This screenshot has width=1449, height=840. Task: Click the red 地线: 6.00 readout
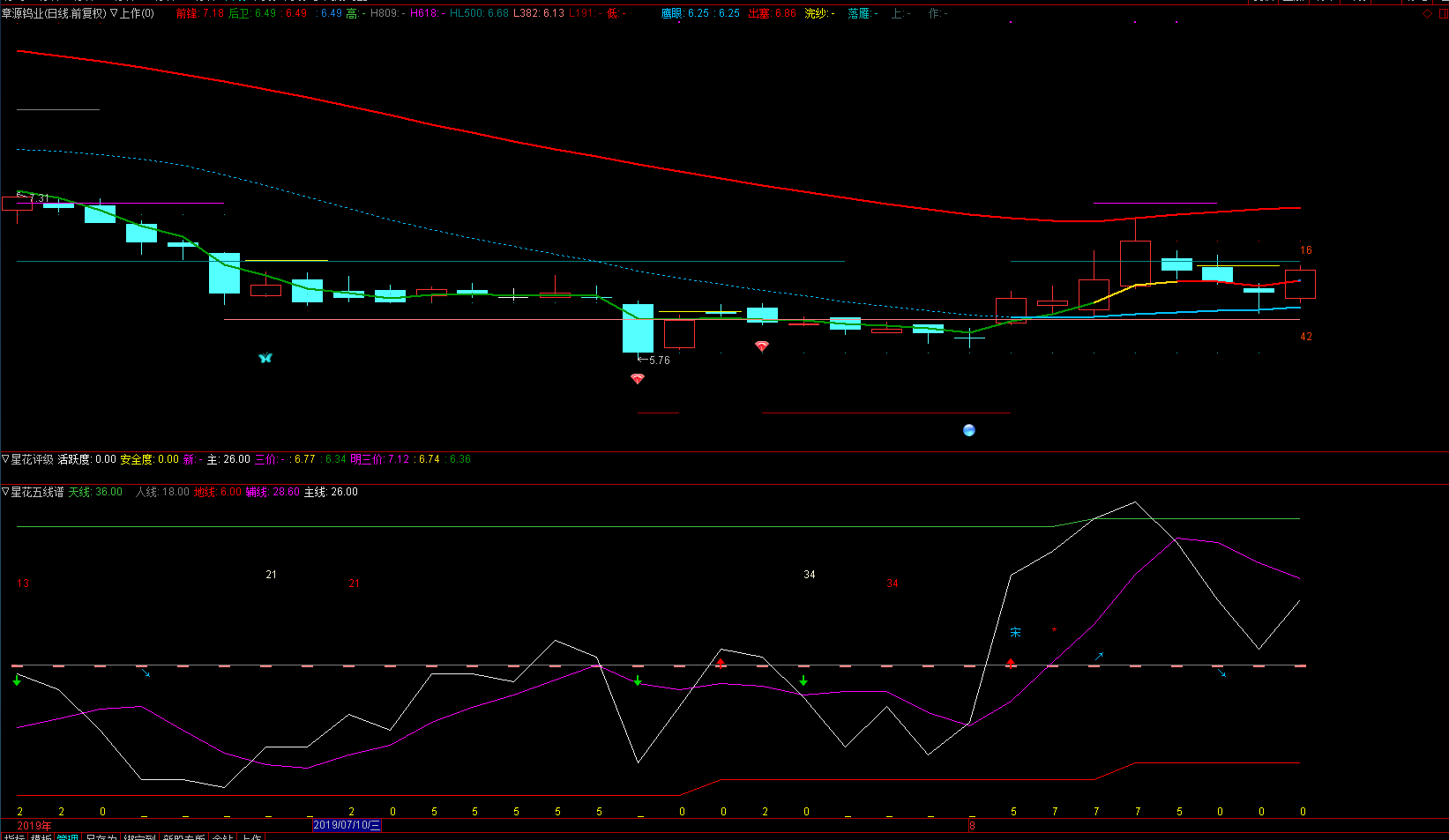point(218,492)
